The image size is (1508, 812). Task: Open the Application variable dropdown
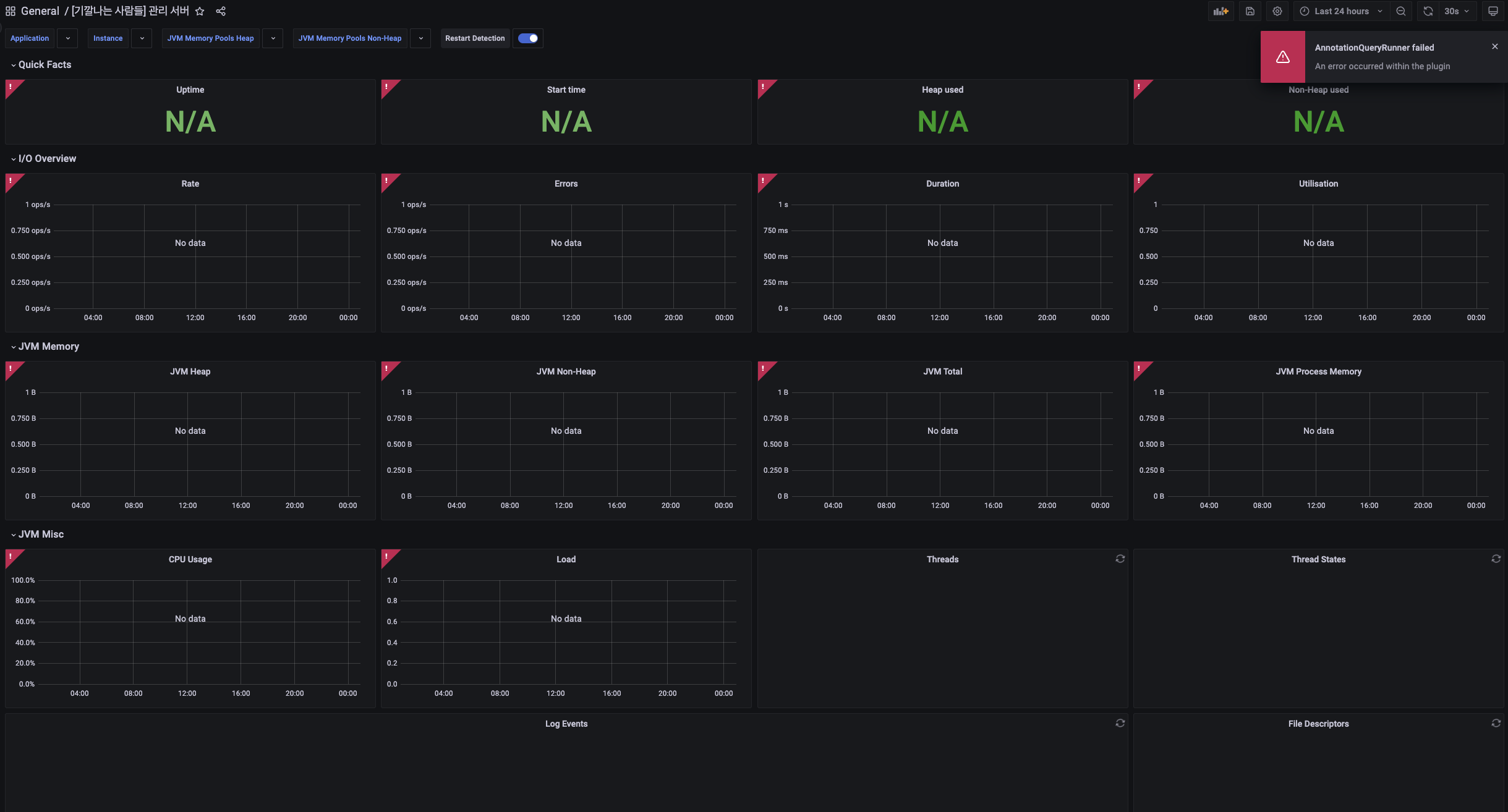click(x=67, y=38)
